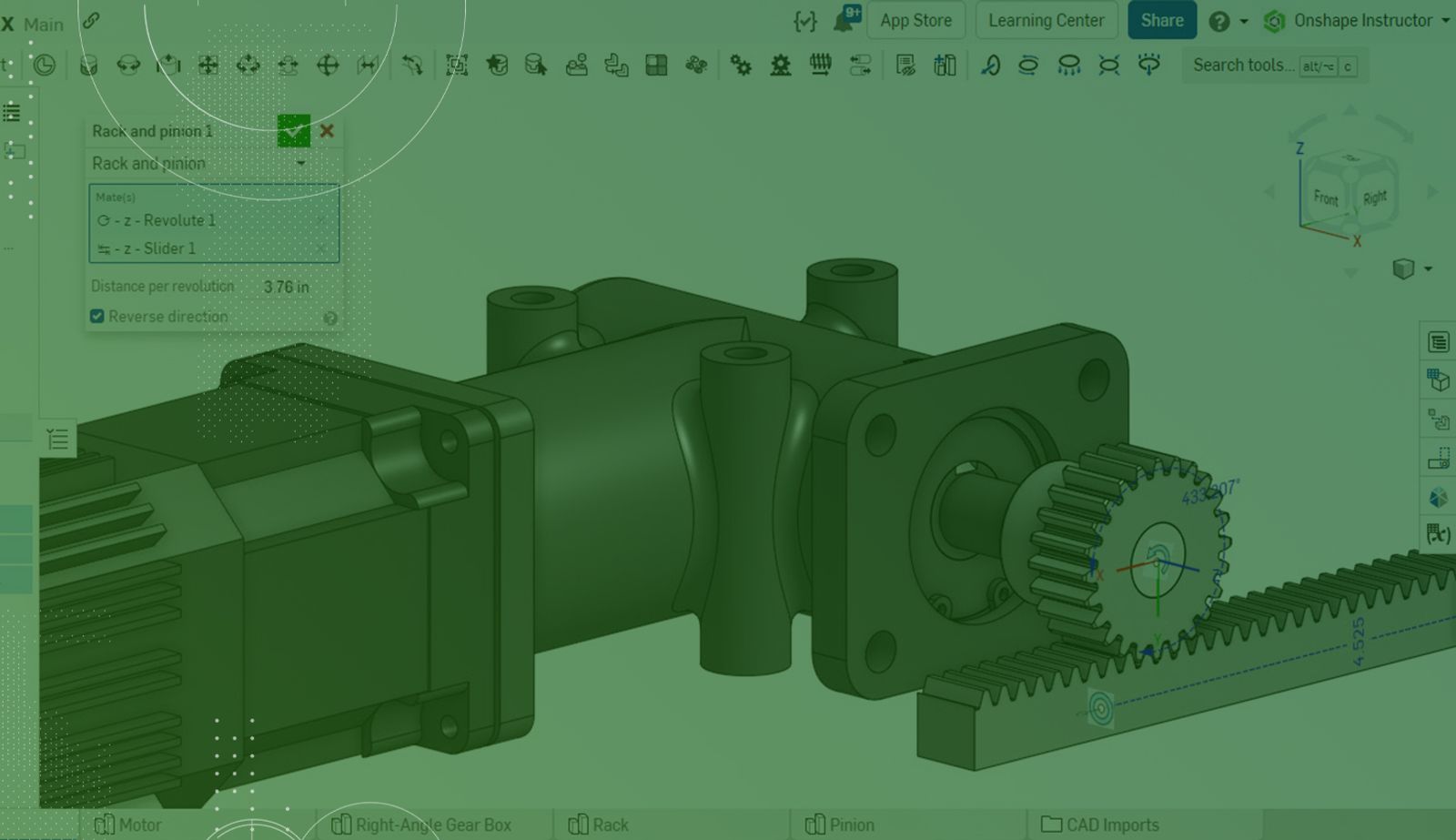The width and height of the screenshot is (1456, 840).
Task: Click the Distance per revolution value field
Action: tap(286, 287)
